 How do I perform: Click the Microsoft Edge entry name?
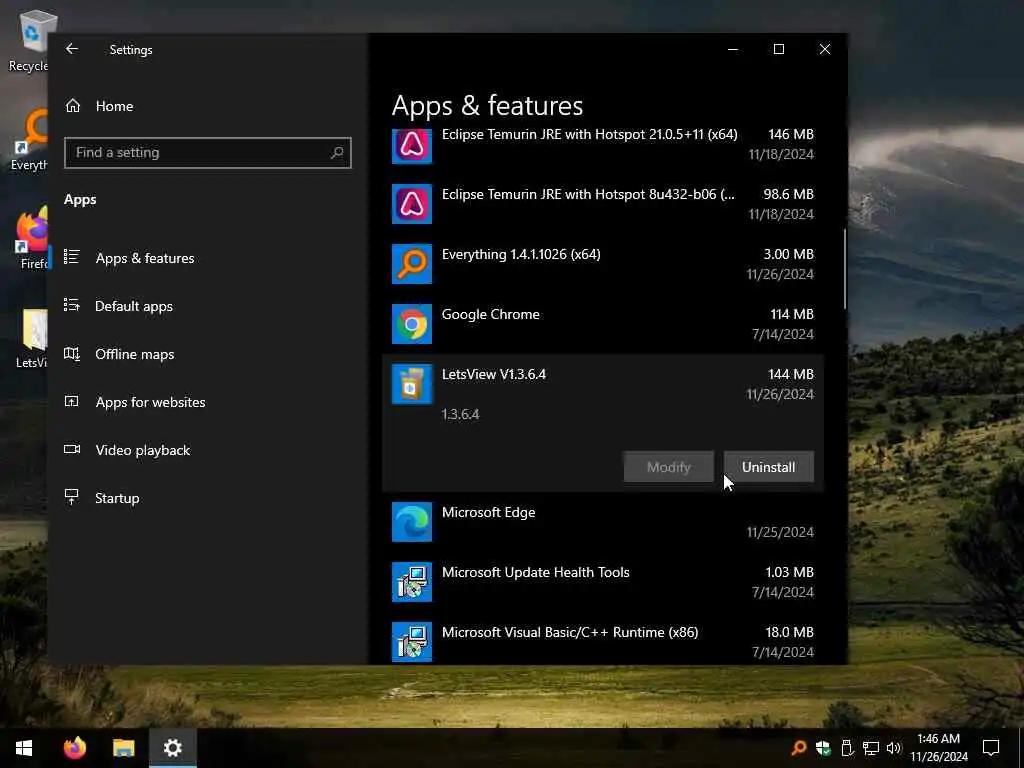point(488,513)
